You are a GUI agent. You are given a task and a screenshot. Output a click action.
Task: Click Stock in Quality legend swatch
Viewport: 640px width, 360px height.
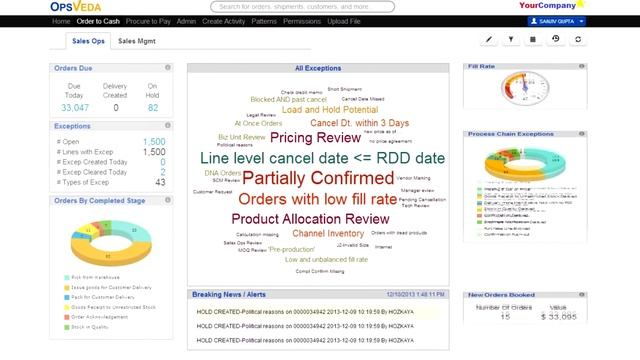click(67, 327)
